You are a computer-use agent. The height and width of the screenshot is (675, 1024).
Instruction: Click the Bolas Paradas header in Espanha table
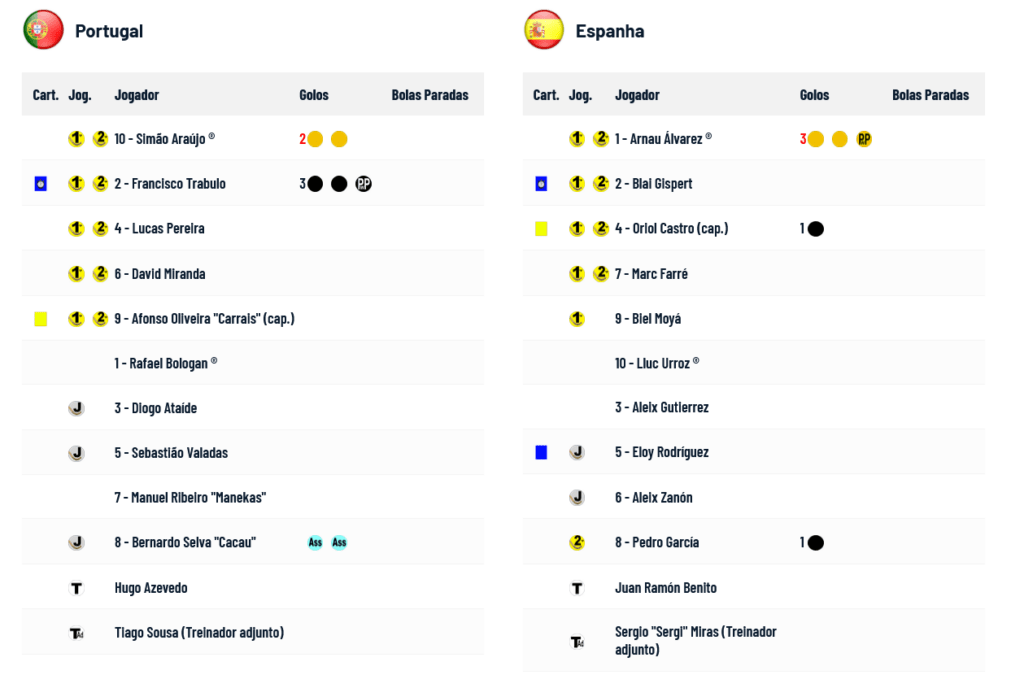tap(931, 95)
